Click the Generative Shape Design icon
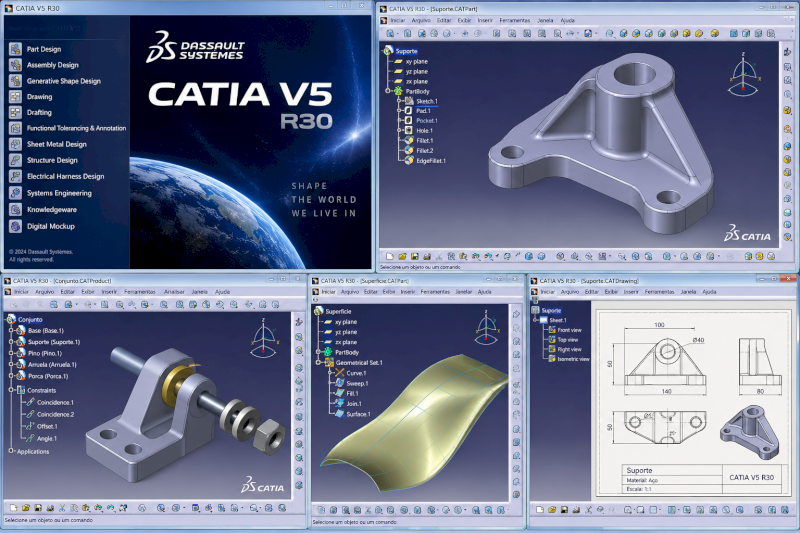Image resolution: width=800 pixels, height=533 pixels. 15,81
